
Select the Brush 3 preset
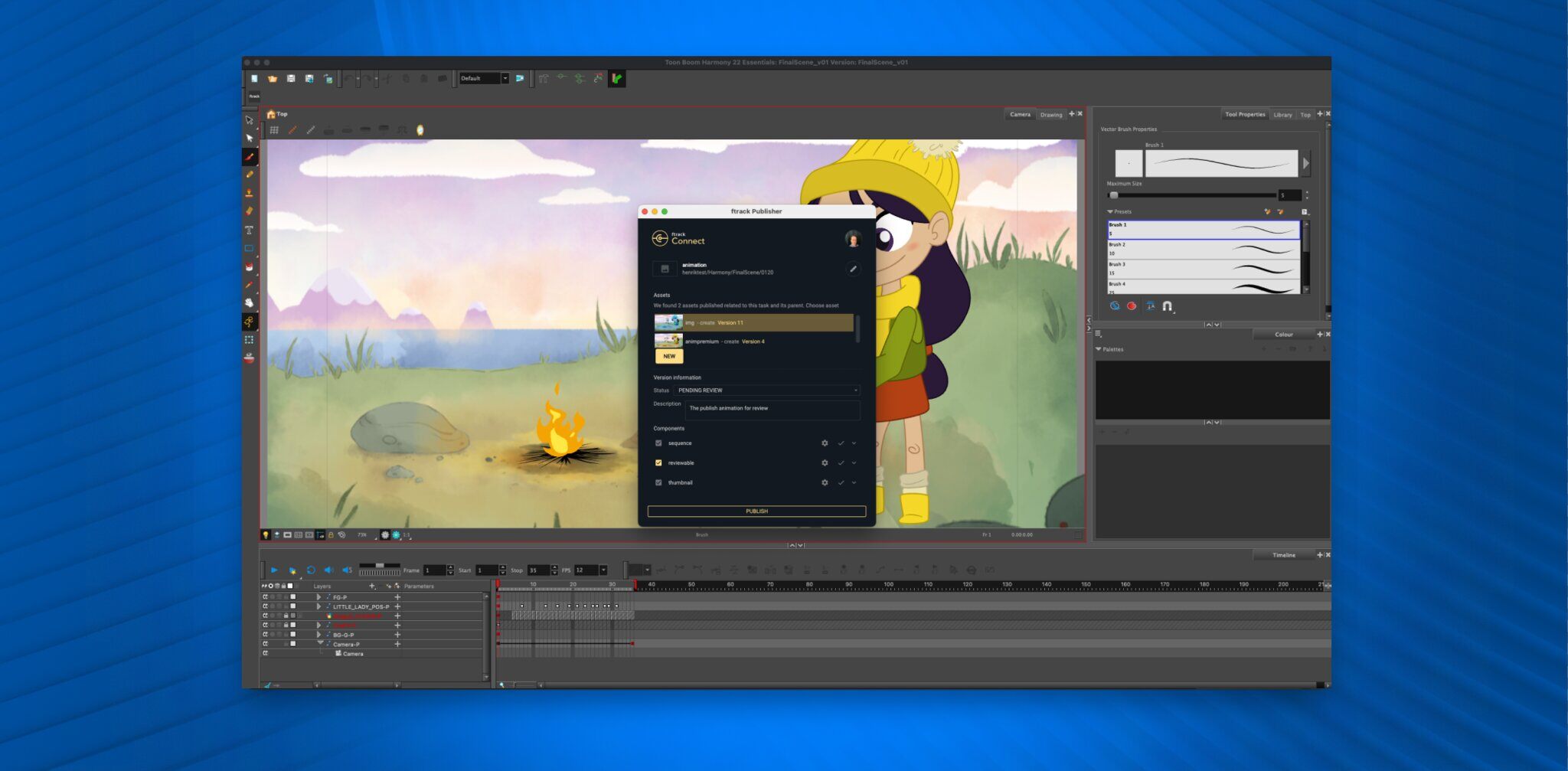tap(1204, 269)
